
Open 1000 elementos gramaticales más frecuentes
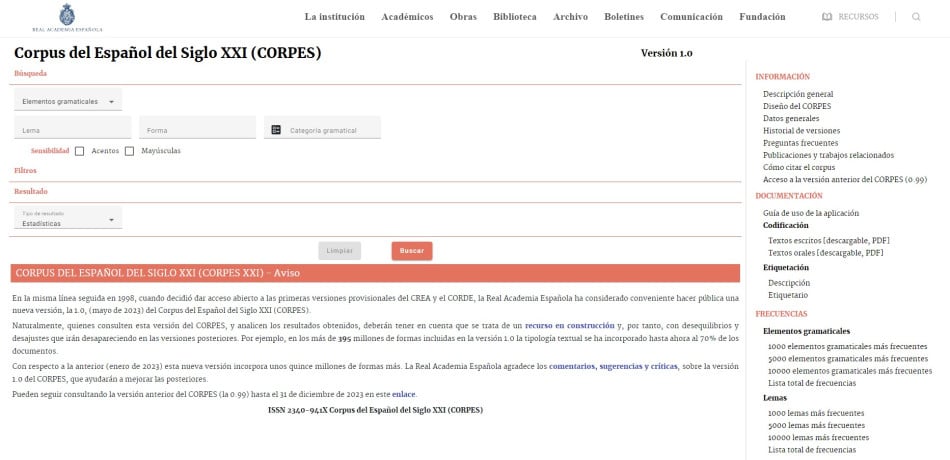pyautogui.click(x=848, y=347)
